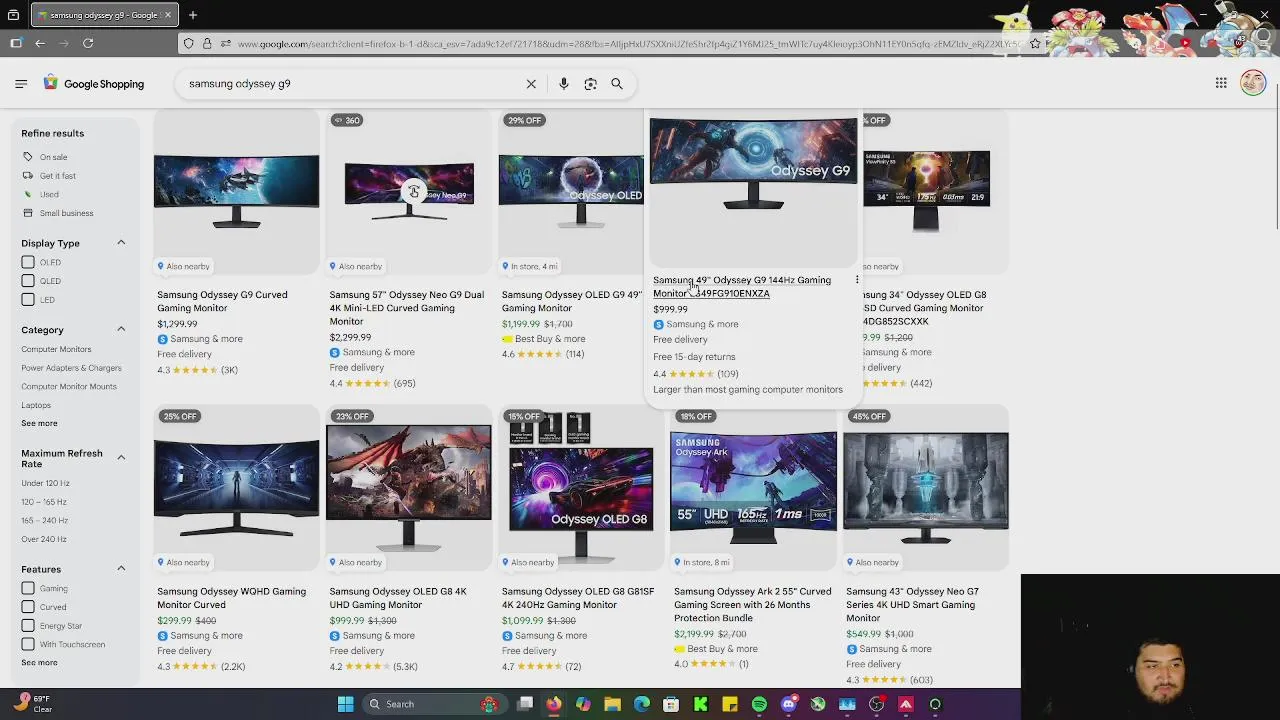Reload the current page
Image resolution: width=1280 pixels, height=720 pixels.
[x=88, y=43]
